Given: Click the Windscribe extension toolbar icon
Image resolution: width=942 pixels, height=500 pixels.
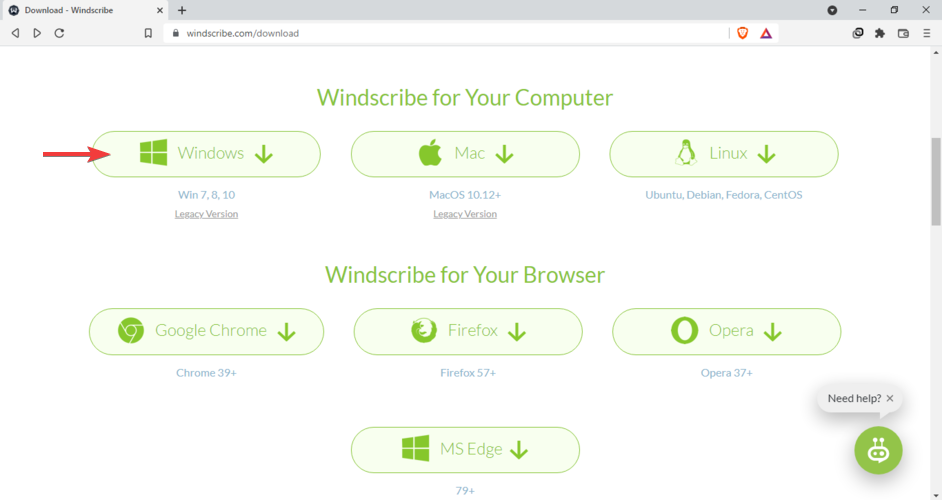Looking at the screenshot, I should pyautogui.click(x=858, y=33).
